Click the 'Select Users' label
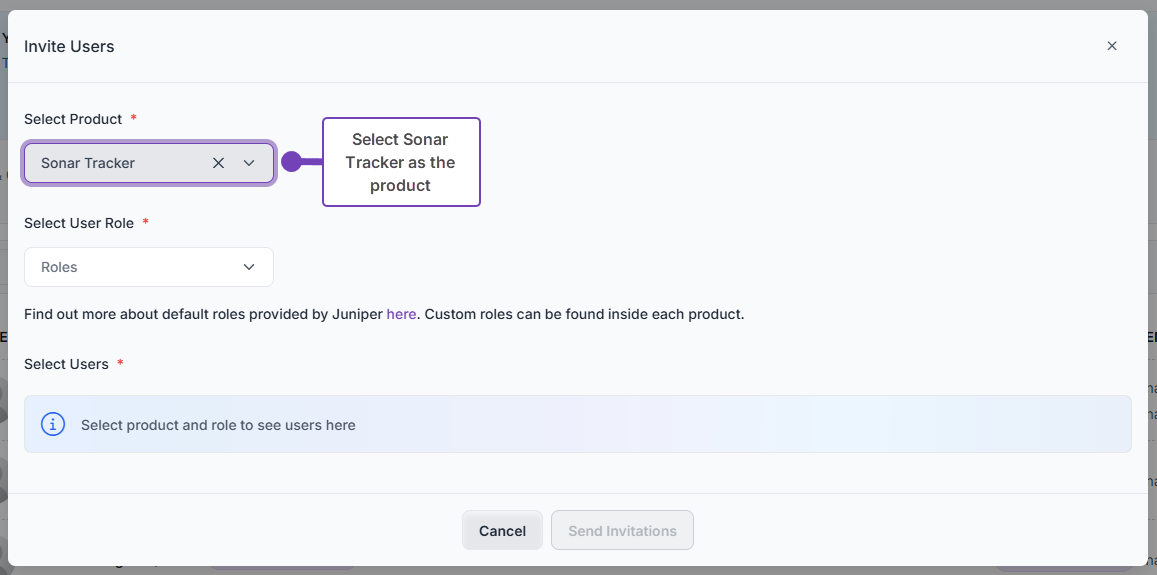 pos(66,364)
